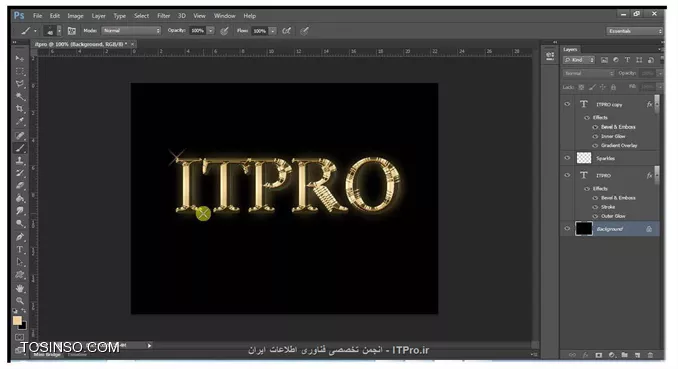This screenshot has height=369, width=678.
Task: Select the Custom Shape tool
Action: (x=20, y=275)
